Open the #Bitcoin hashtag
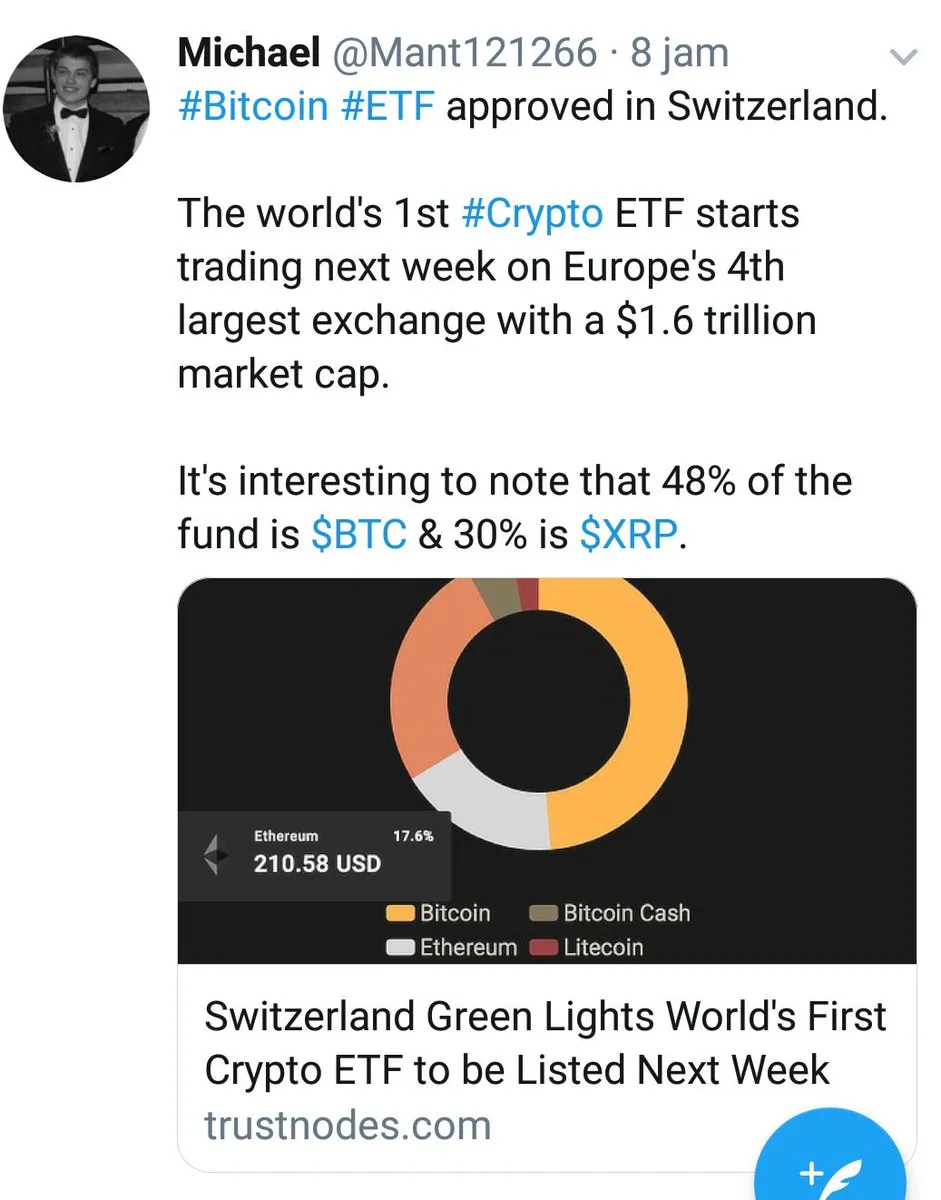Viewport: 941px width, 1200px height. tap(253, 106)
